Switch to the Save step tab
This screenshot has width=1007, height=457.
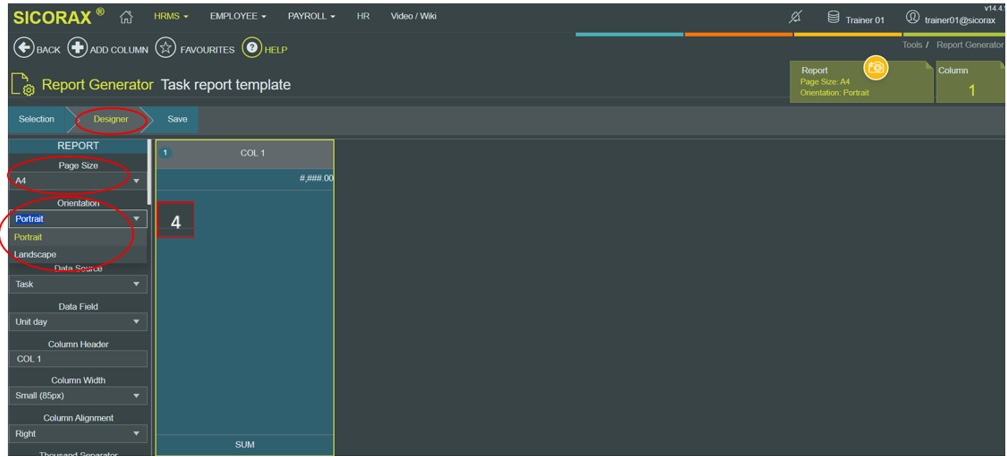tap(177, 119)
